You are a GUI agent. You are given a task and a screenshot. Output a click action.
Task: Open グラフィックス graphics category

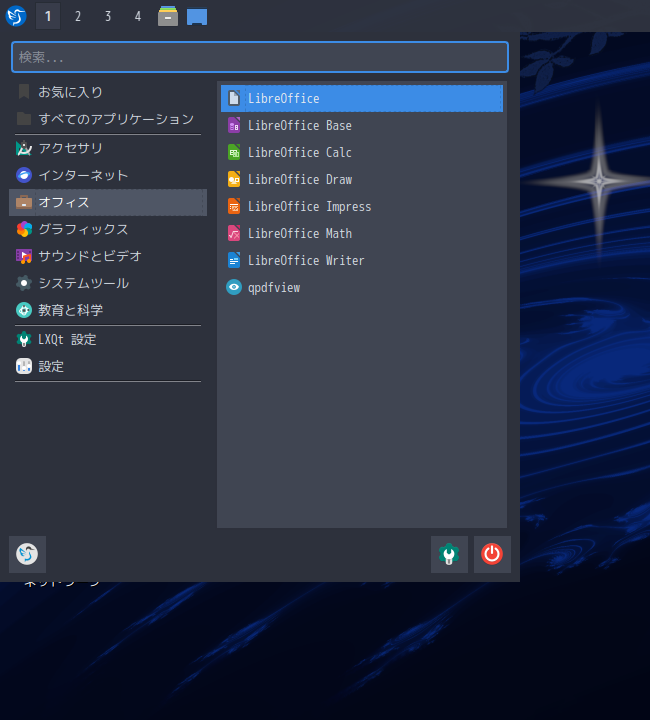click(x=108, y=229)
